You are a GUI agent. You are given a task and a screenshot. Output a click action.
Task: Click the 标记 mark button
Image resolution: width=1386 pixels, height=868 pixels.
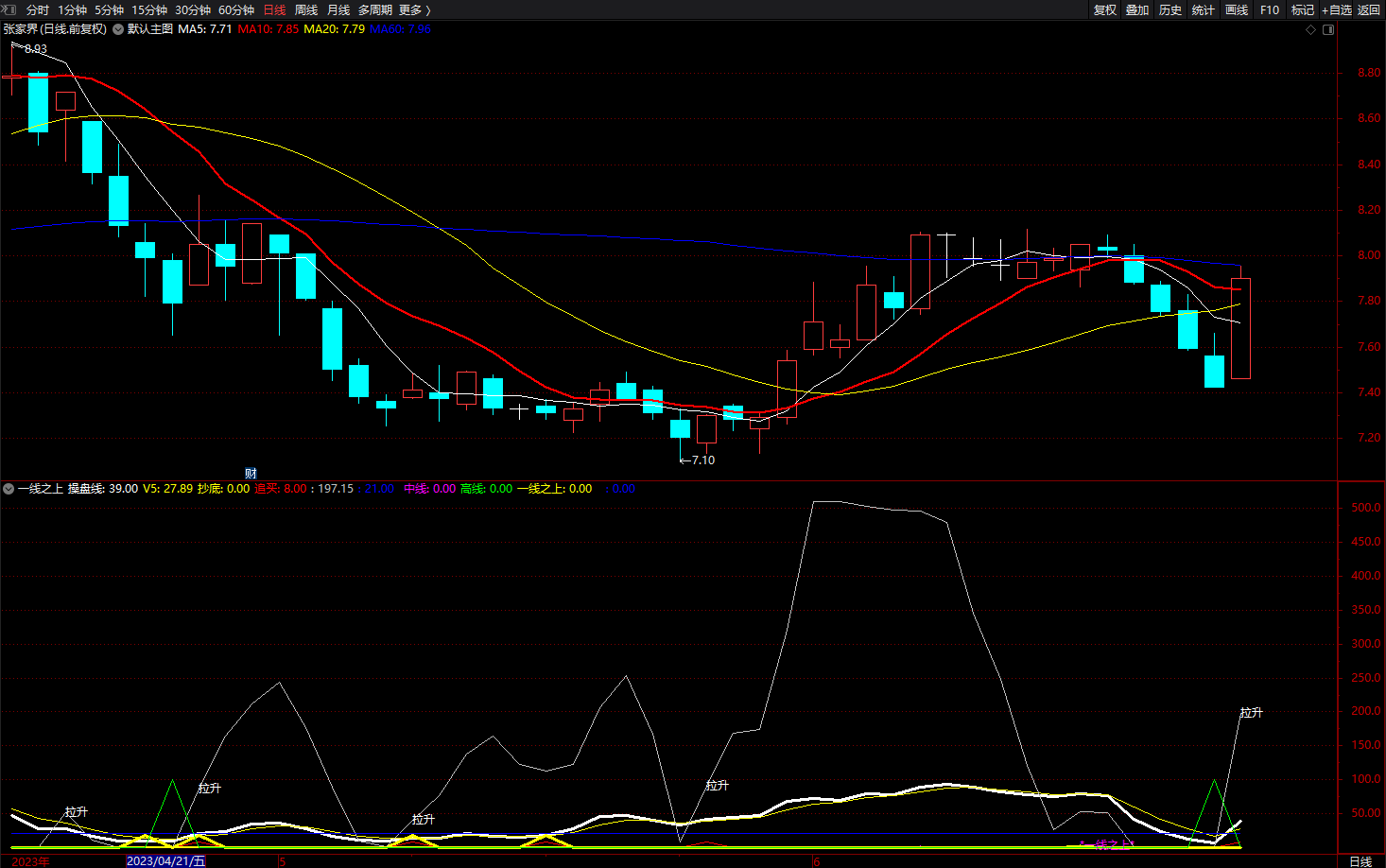[1303, 9]
